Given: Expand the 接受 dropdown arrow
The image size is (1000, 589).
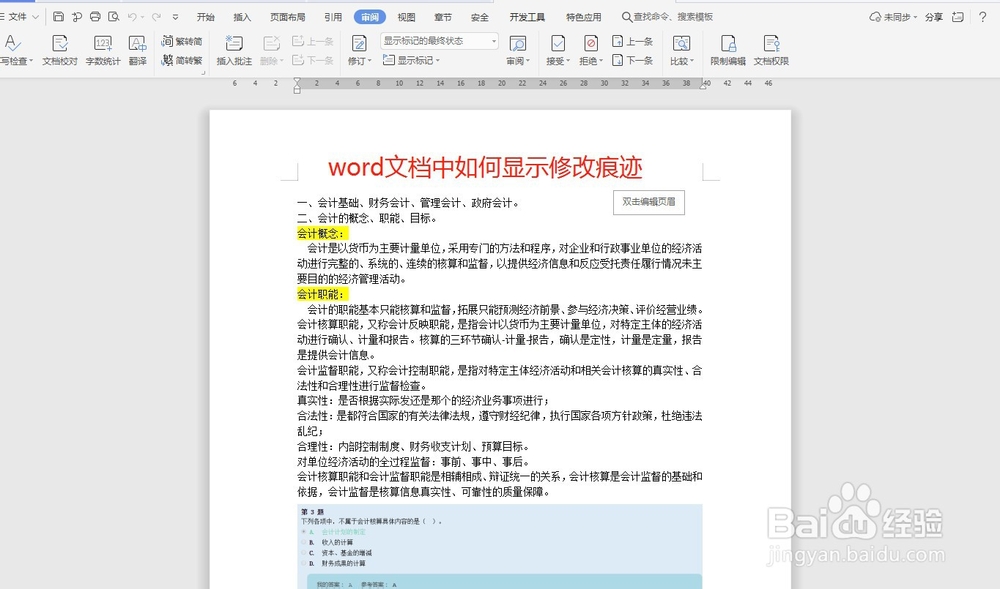Looking at the screenshot, I should (x=568, y=62).
